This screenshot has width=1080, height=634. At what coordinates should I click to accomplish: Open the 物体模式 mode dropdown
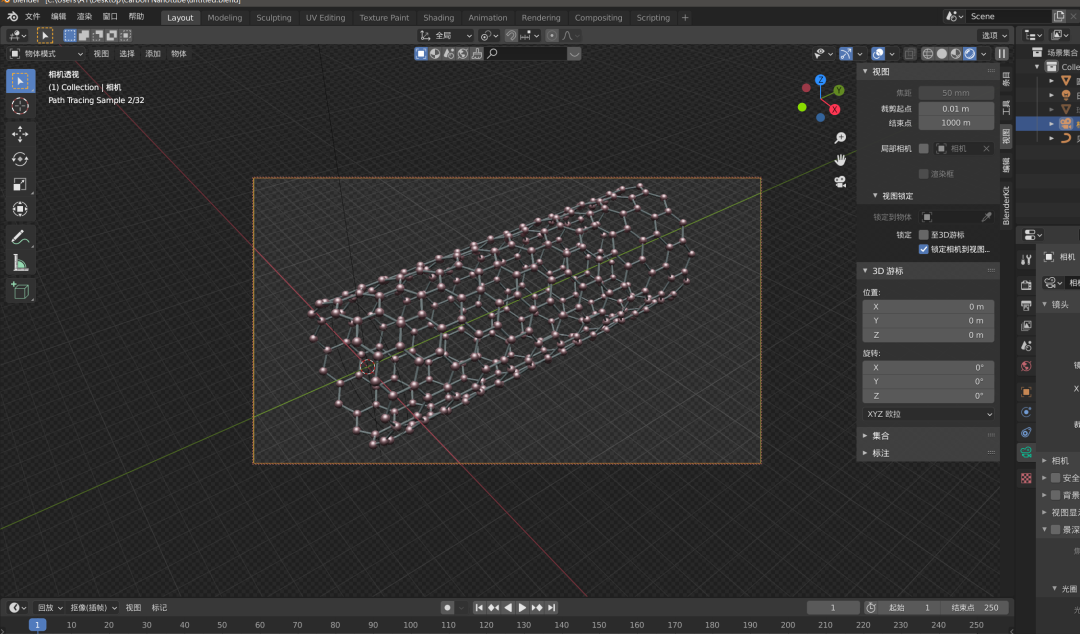[46, 54]
